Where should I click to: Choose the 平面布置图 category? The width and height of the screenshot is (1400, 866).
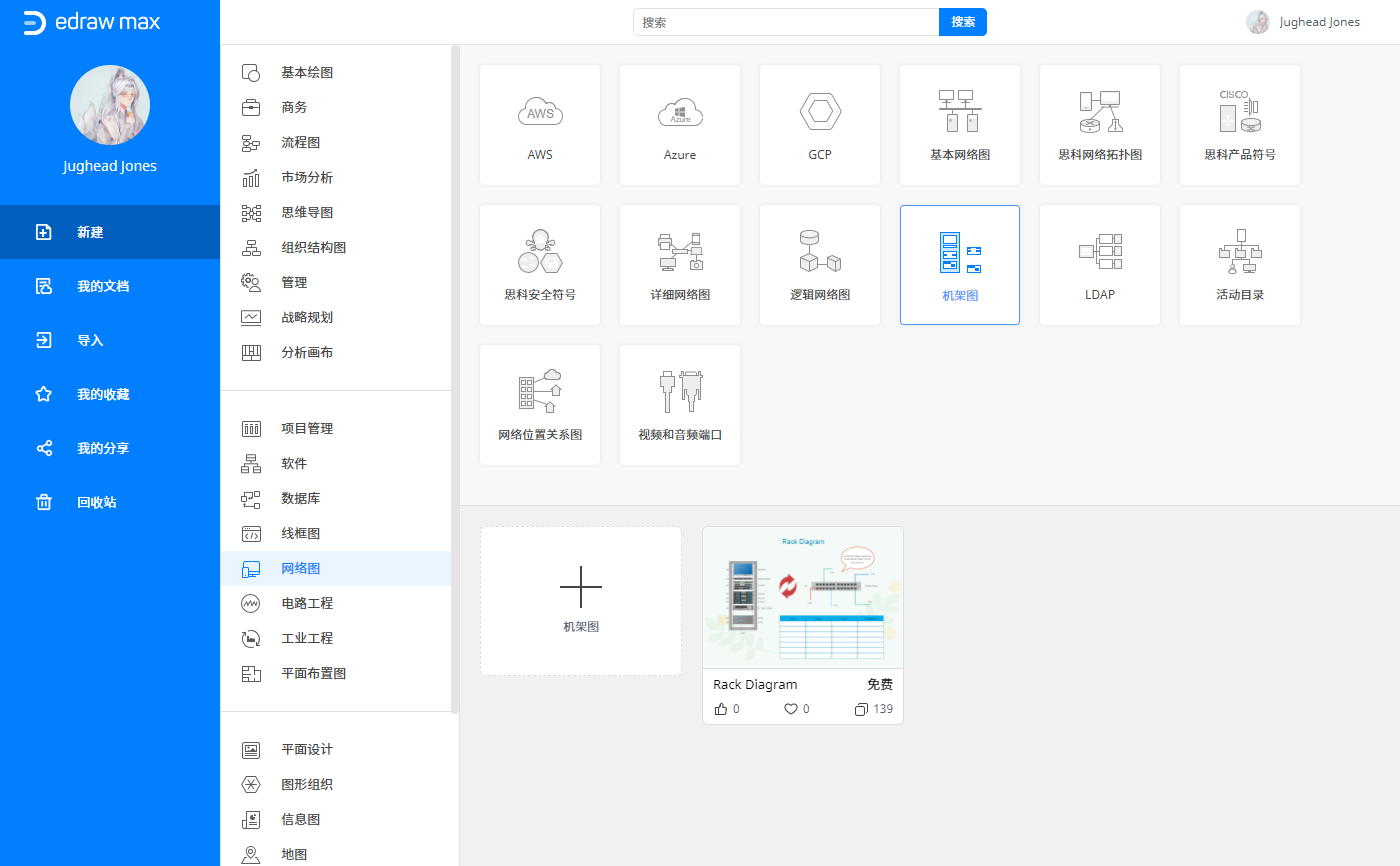pos(336,673)
